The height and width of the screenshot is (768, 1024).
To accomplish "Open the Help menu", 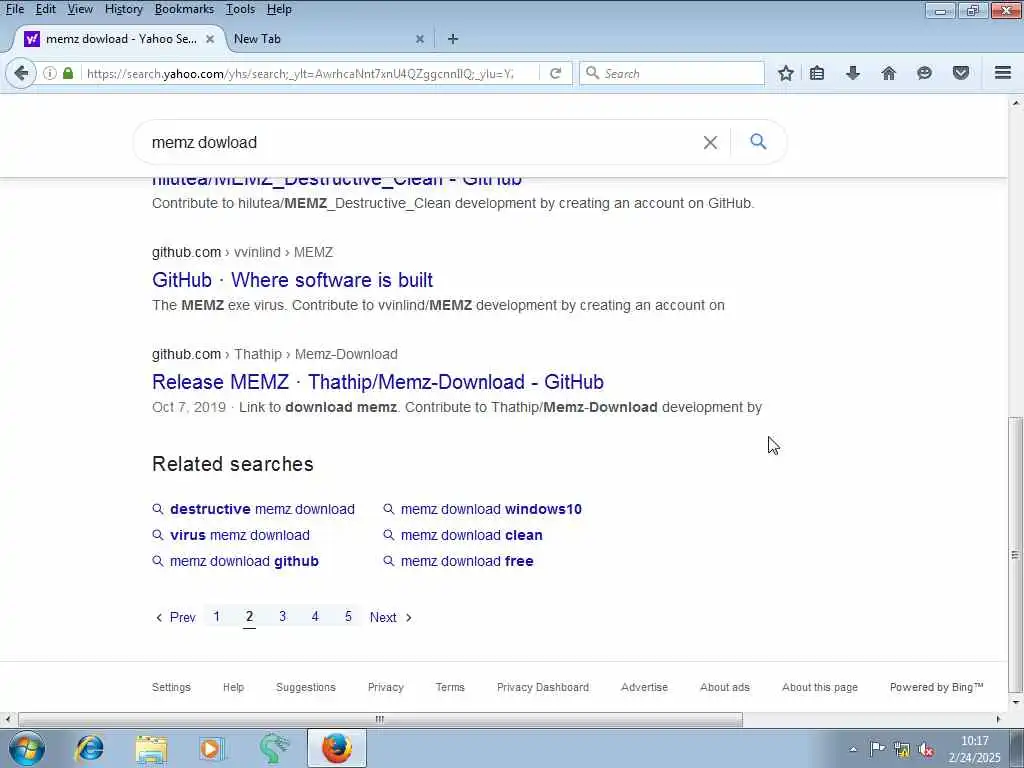I will (x=279, y=9).
